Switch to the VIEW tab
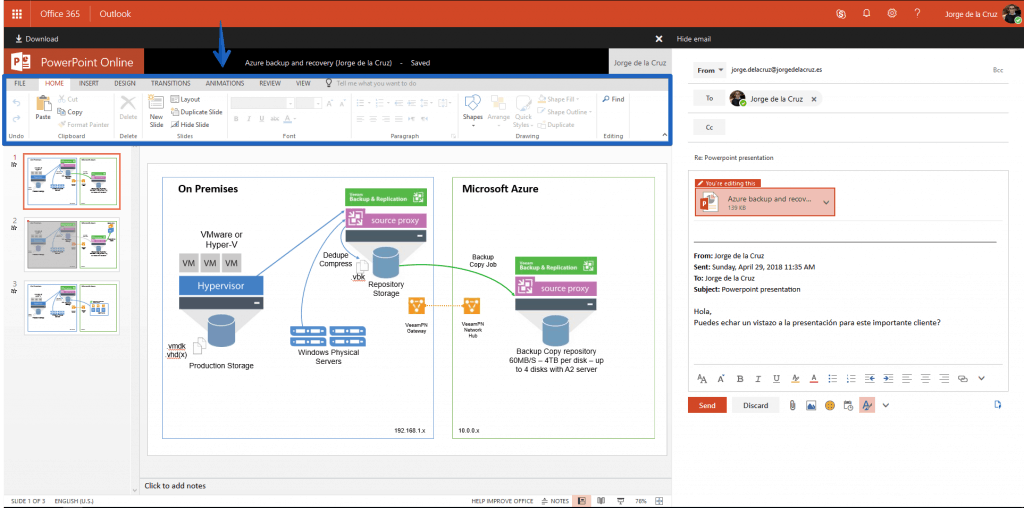Screen dimensions: 1024x508 303,84
